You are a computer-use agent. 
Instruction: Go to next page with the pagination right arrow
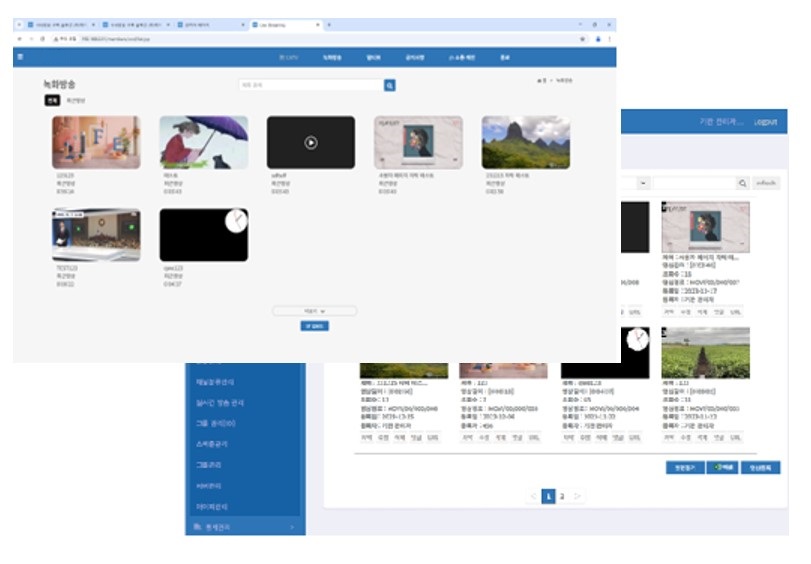[577, 496]
